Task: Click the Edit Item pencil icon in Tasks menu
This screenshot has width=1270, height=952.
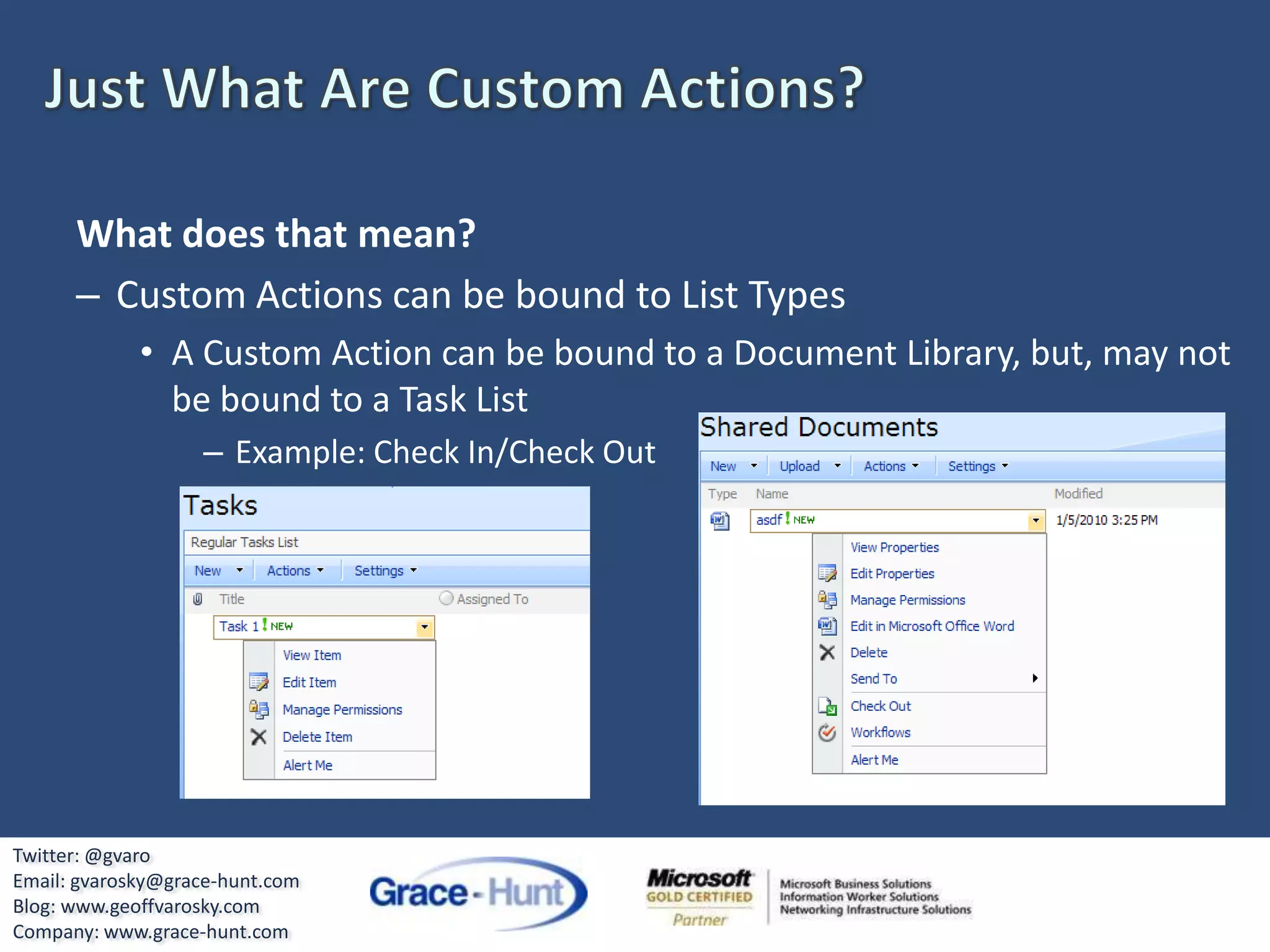Action: (x=259, y=682)
